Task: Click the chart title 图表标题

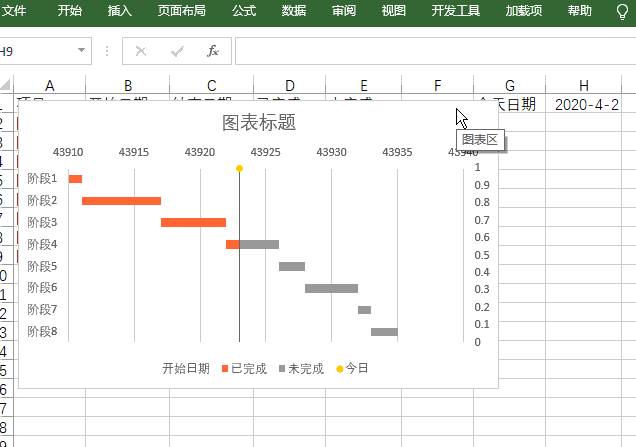Action: pos(258,123)
